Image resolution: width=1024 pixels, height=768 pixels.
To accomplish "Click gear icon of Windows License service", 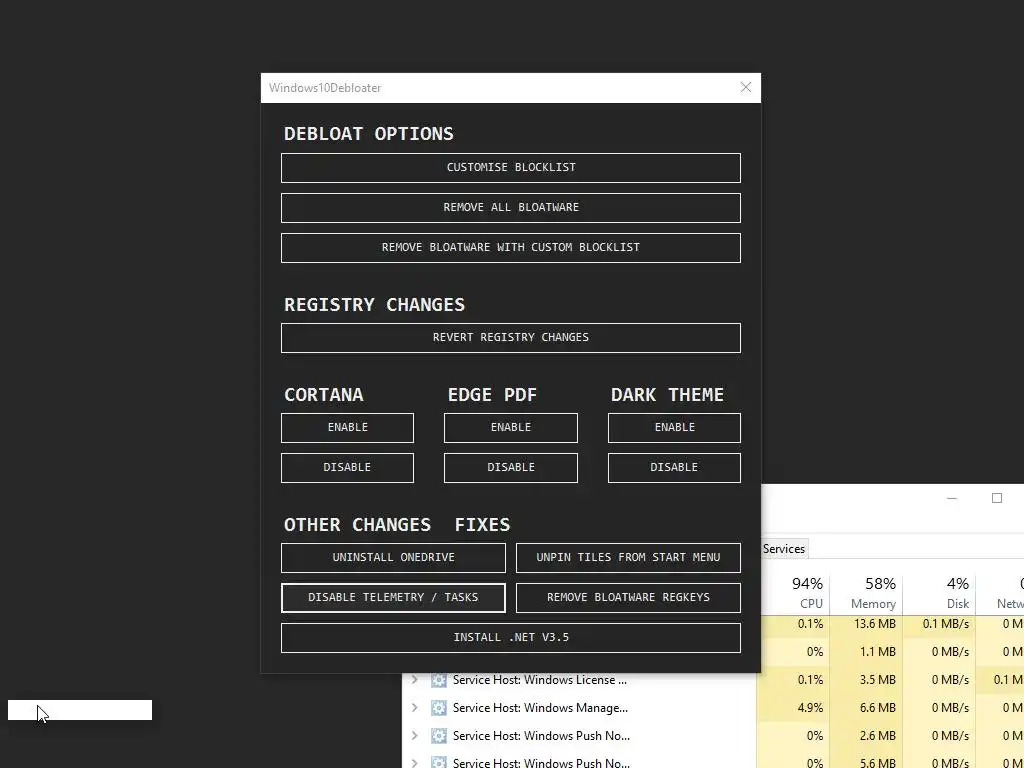I will pos(439,680).
